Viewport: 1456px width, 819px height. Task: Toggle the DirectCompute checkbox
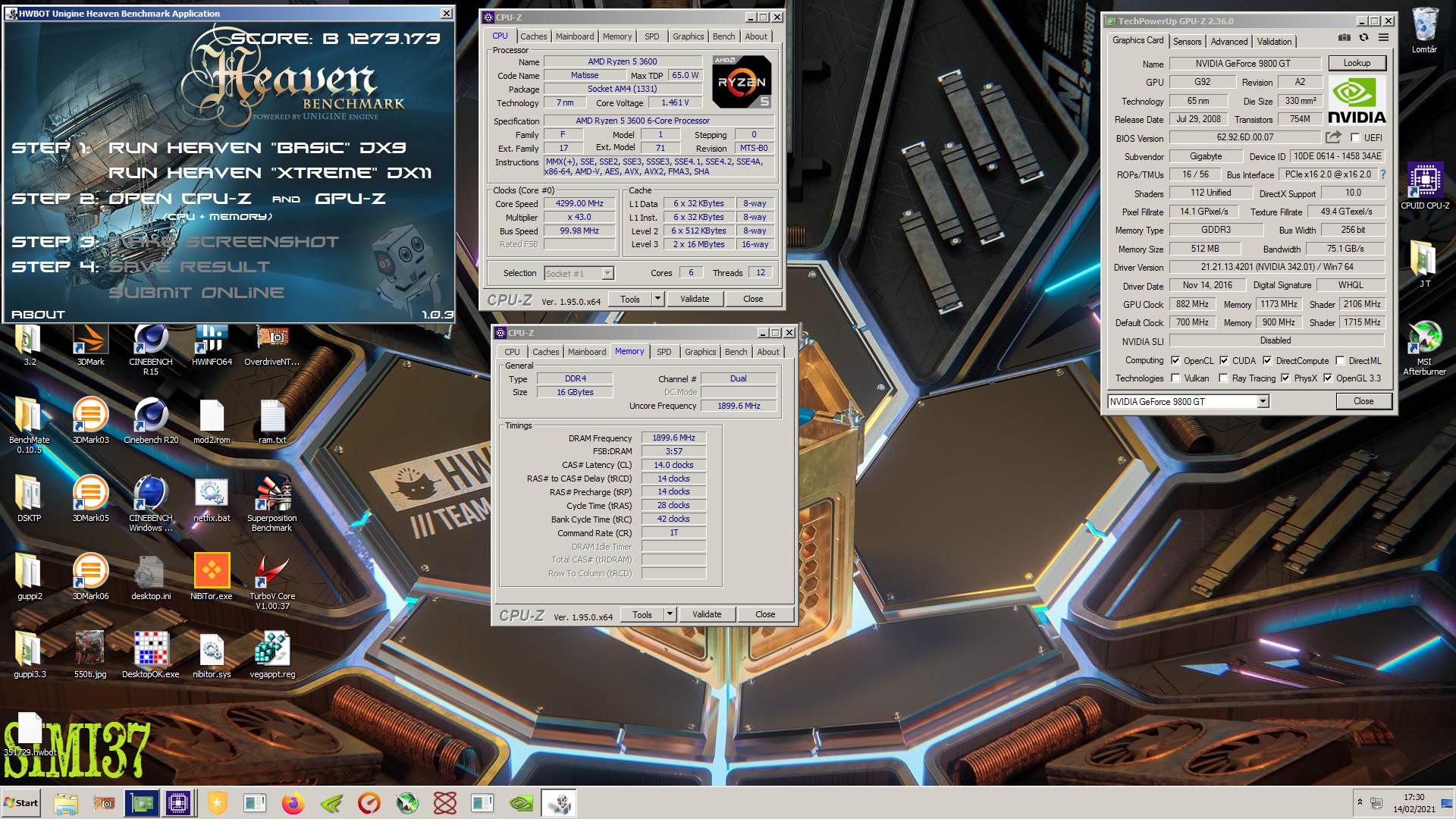[x=1266, y=360]
